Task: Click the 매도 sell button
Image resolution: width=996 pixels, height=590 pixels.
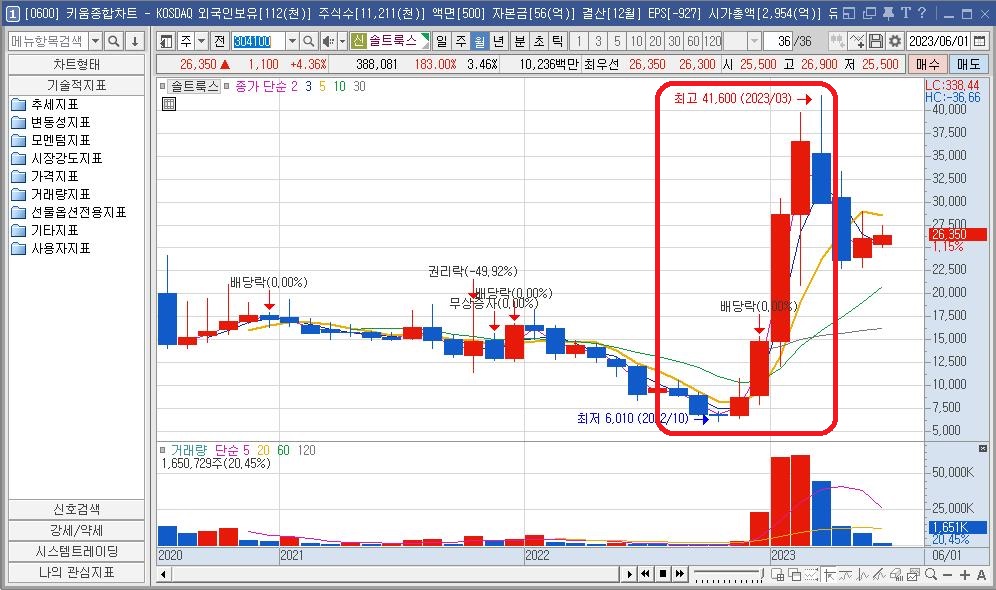Action: (x=969, y=64)
